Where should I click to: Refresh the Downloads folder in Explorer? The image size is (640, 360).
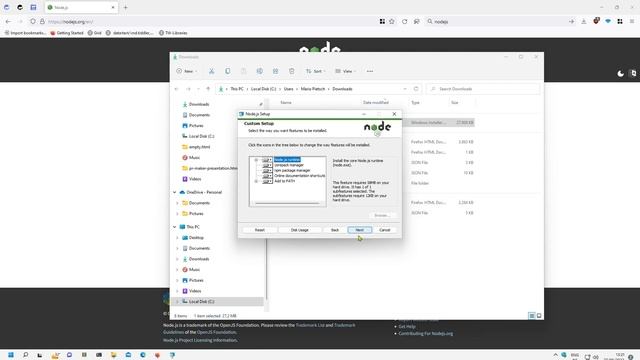tap(416, 89)
